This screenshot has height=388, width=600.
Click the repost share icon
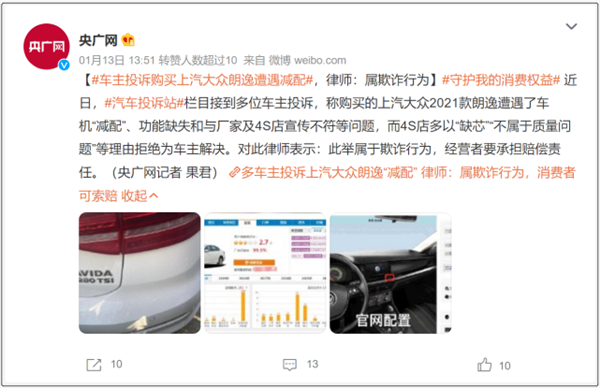[94, 365]
